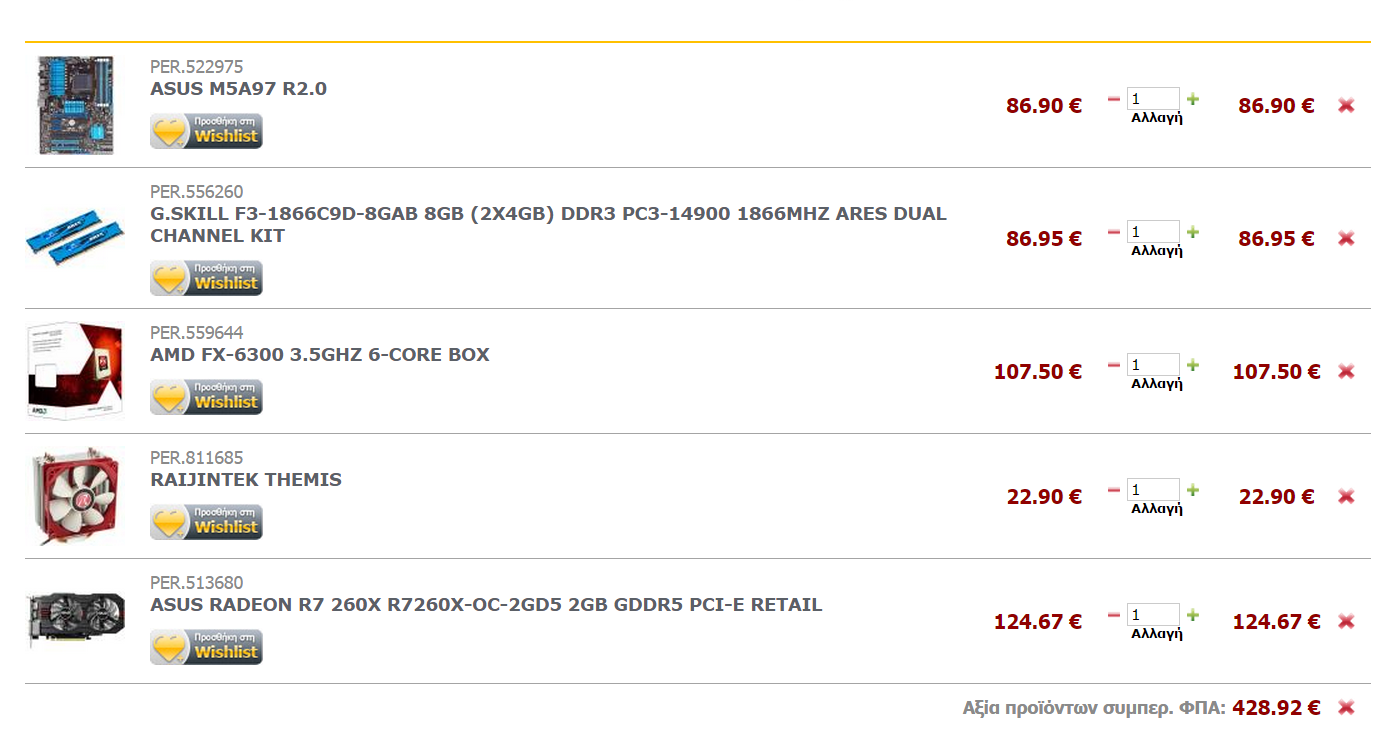Click Αλλαγή under Radeon R7 quantity

[x=1157, y=633]
